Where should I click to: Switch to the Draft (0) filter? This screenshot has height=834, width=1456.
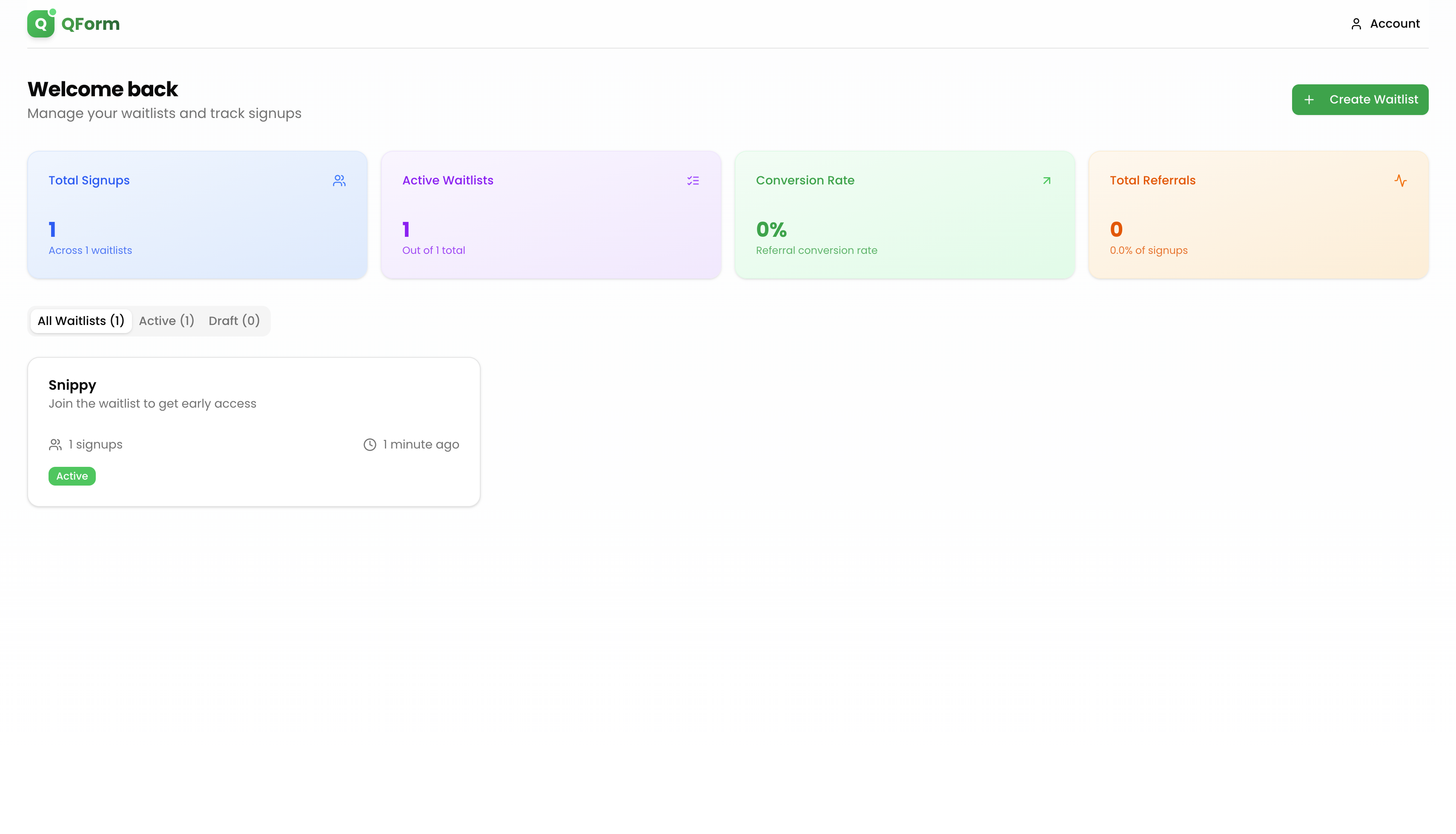(x=234, y=321)
